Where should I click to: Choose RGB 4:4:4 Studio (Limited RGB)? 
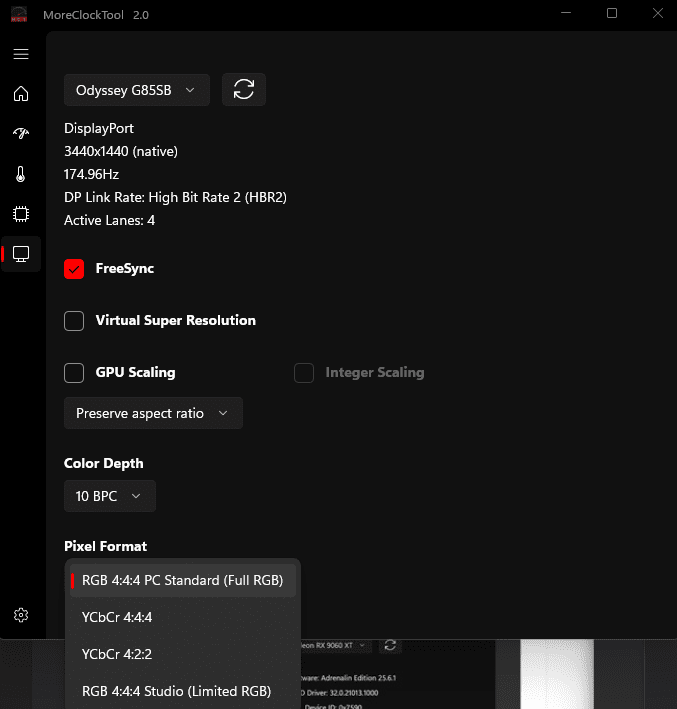click(x=183, y=691)
